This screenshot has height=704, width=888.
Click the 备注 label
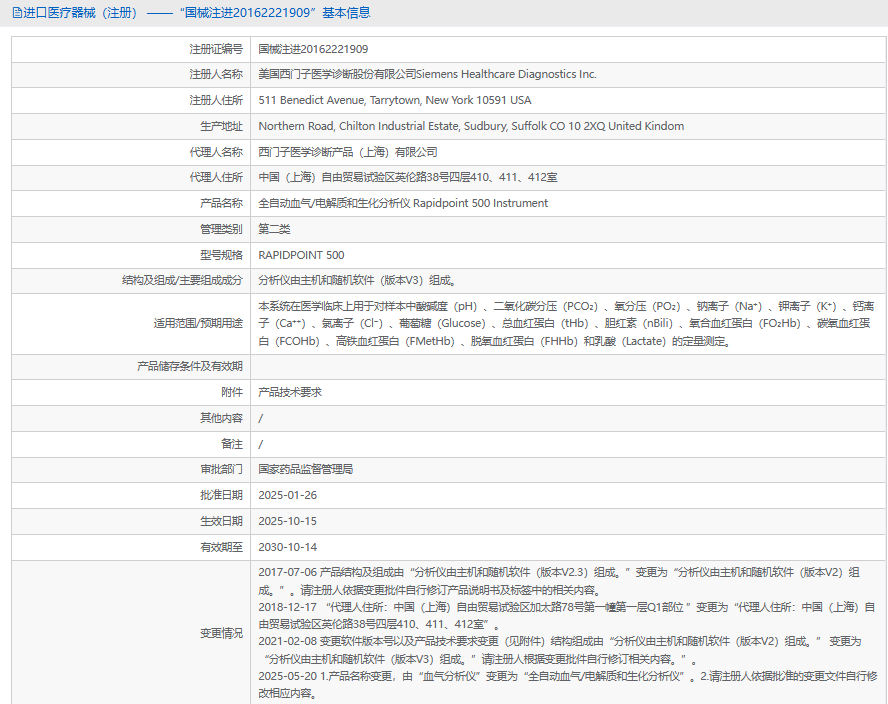(232, 444)
